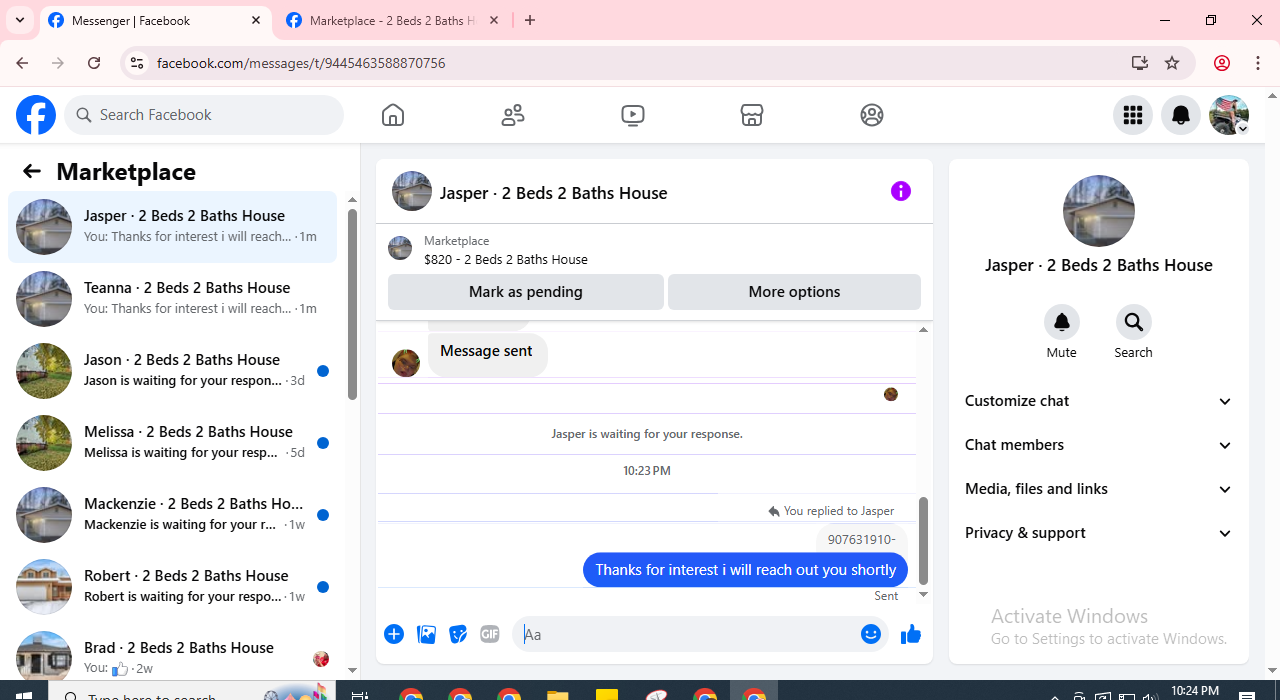Open more actions plus icon in composer
The height and width of the screenshot is (700, 1280).
394,634
